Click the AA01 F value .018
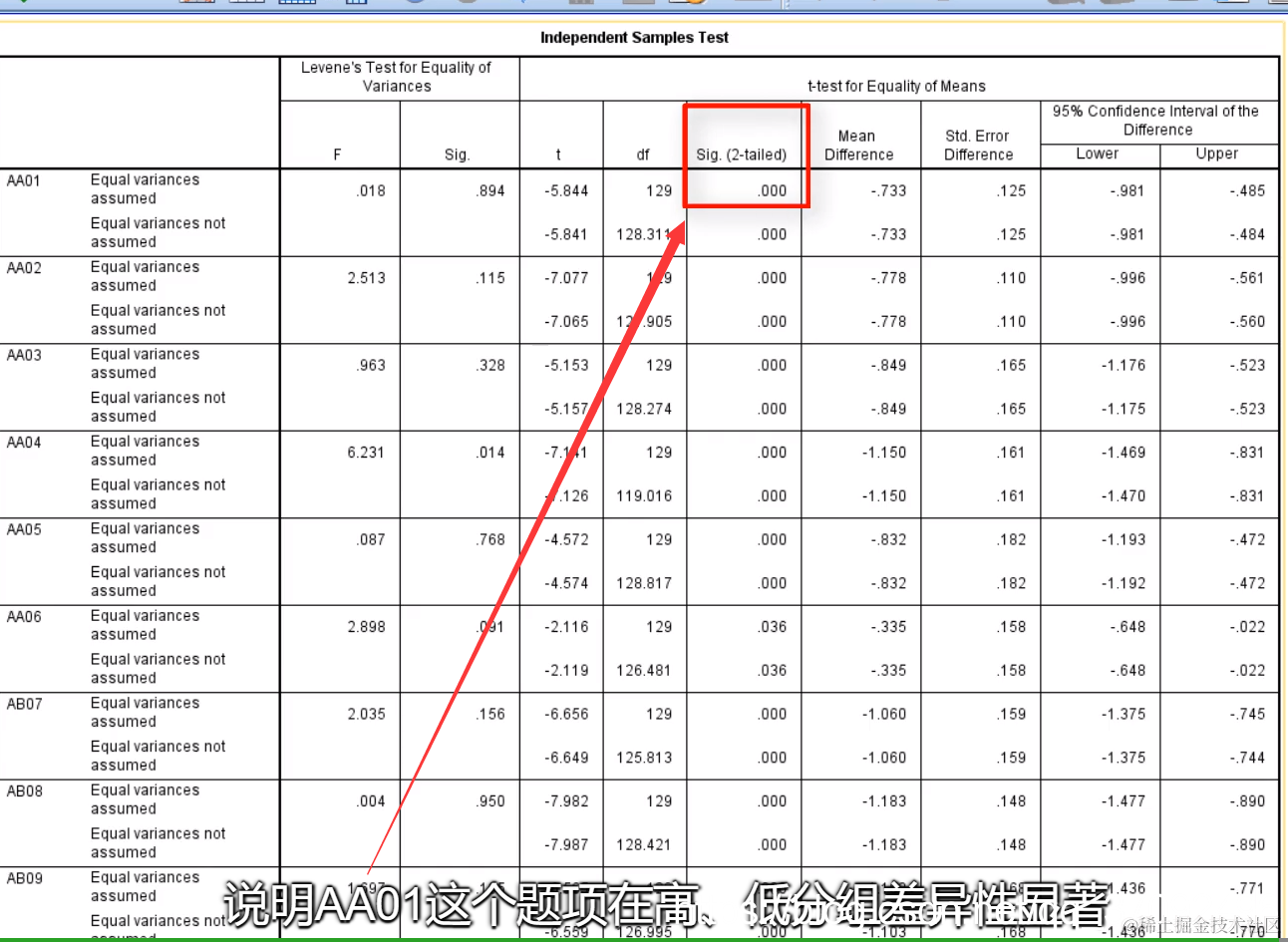The width and height of the screenshot is (1288, 942). (x=371, y=191)
